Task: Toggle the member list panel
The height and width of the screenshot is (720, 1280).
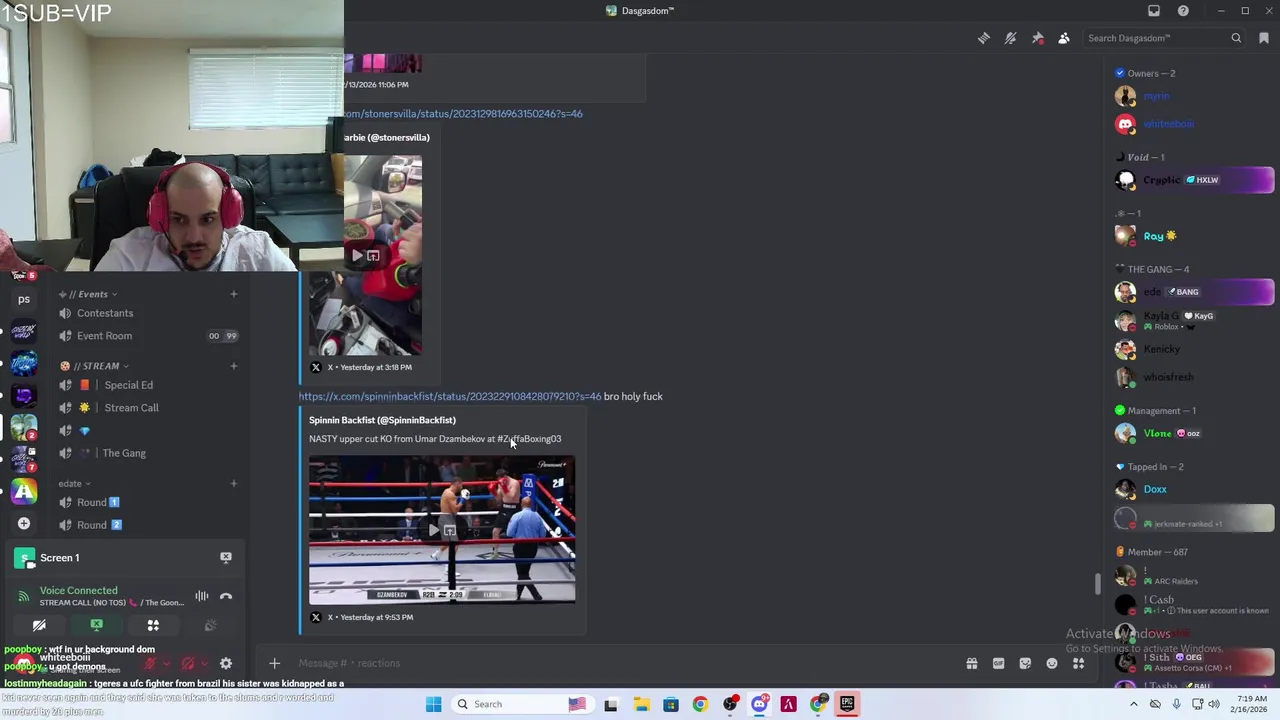Action: click(1064, 38)
